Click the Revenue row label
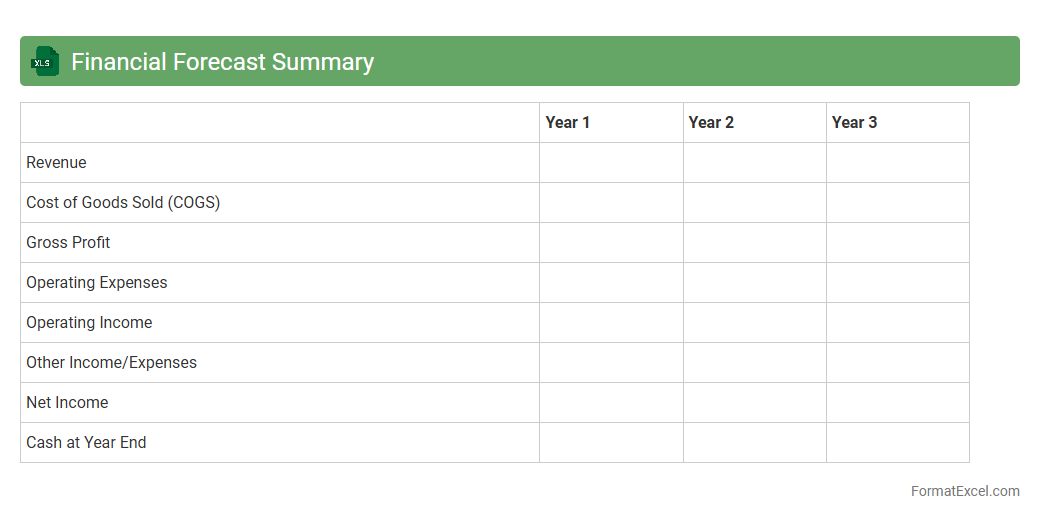This screenshot has width=1040, height=520. point(56,162)
